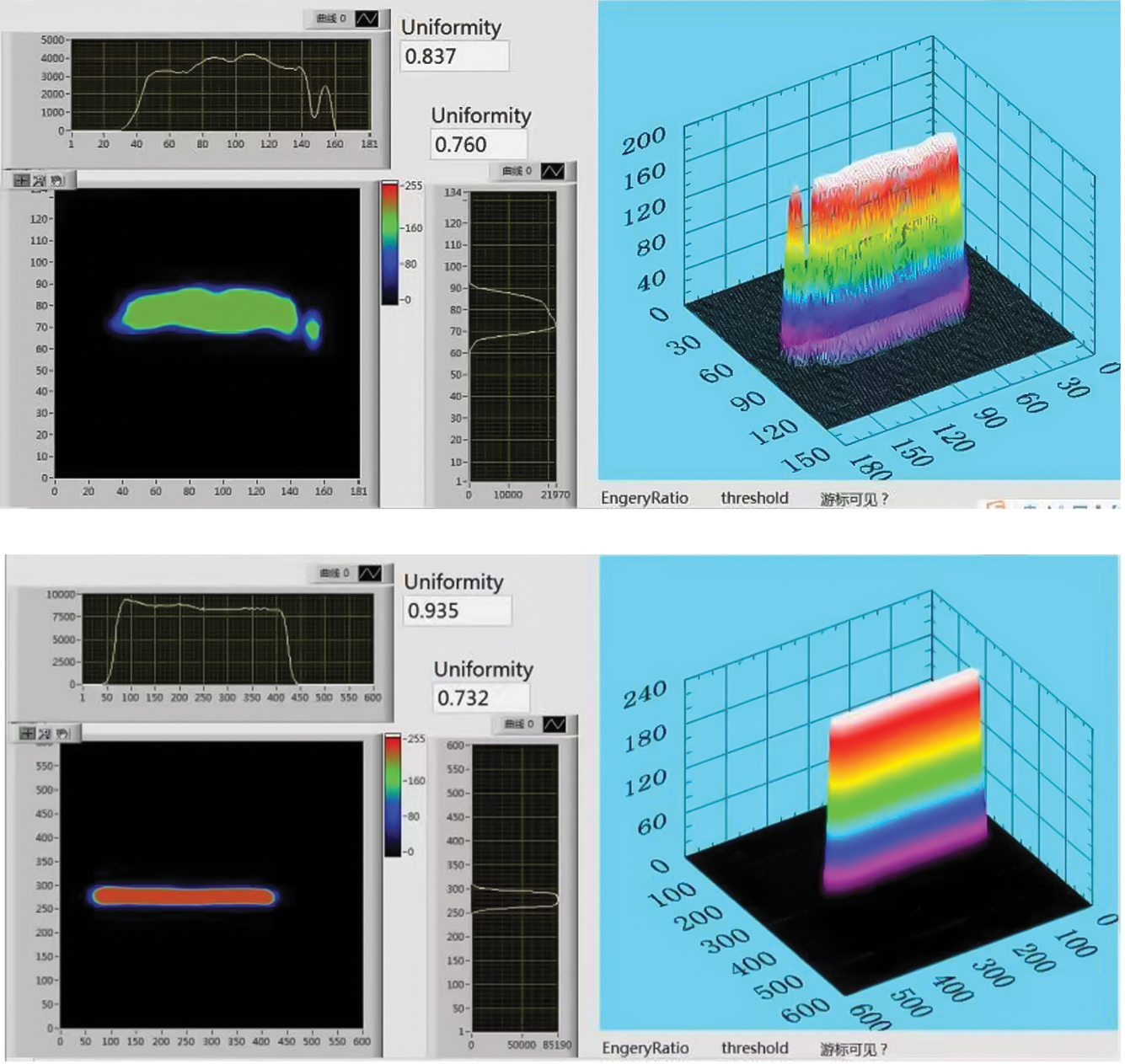The width and height of the screenshot is (1125, 1064).
Task: Select the zoom tool in the top image palette
Action: pyautogui.click(x=39, y=180)
